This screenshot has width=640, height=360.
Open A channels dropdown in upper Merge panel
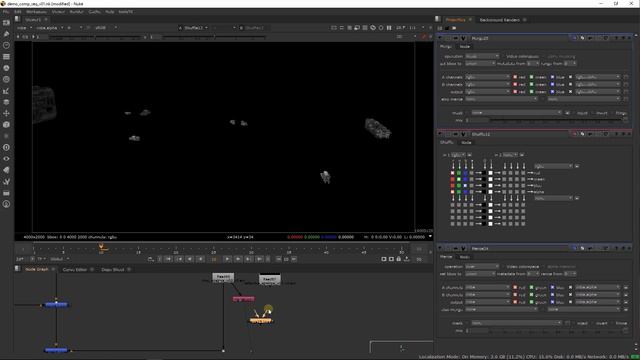tap(487, 77)
